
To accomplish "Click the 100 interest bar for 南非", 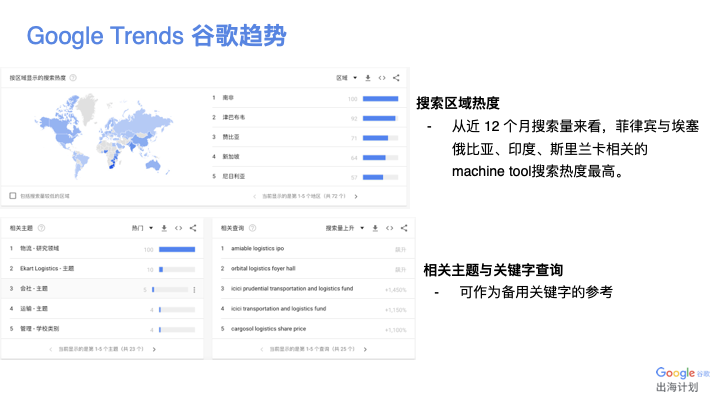I will (x=381, y=99).
